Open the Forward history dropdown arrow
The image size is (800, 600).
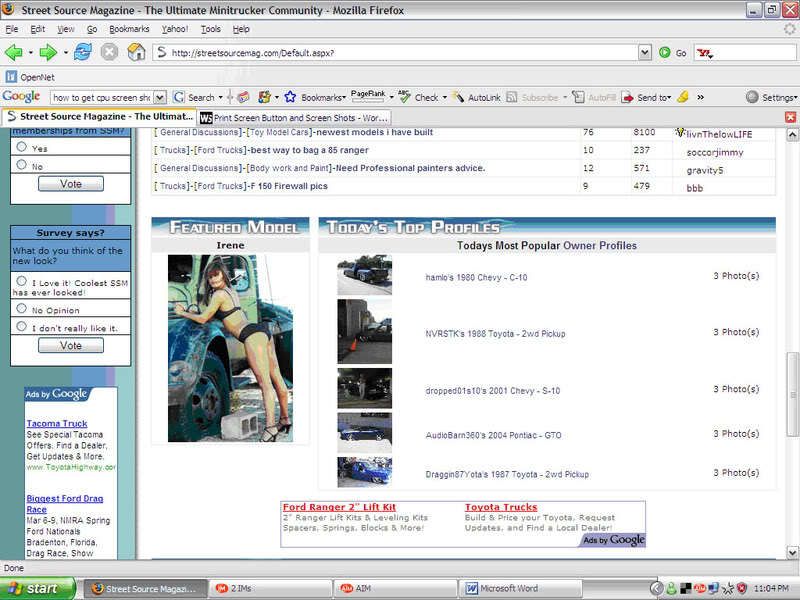tap(65, 53)
